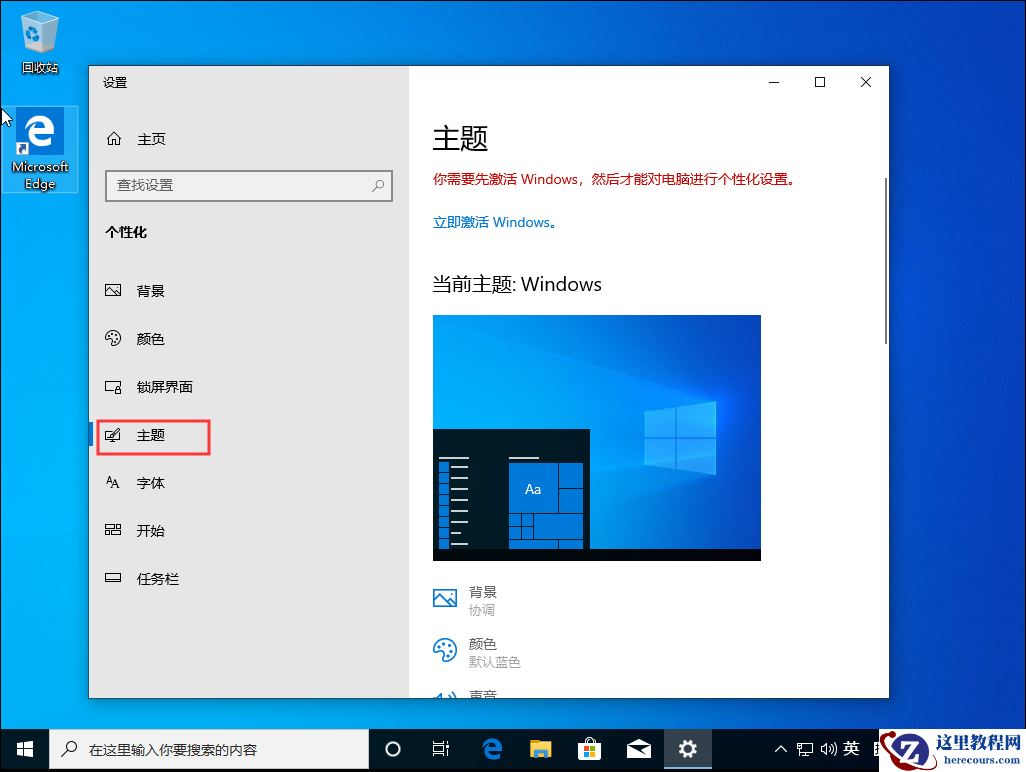The height and width of the screenshot is (772, 1026).
Task: Click the Cortana circle icon on the taskbar
Action: [392, 748]
